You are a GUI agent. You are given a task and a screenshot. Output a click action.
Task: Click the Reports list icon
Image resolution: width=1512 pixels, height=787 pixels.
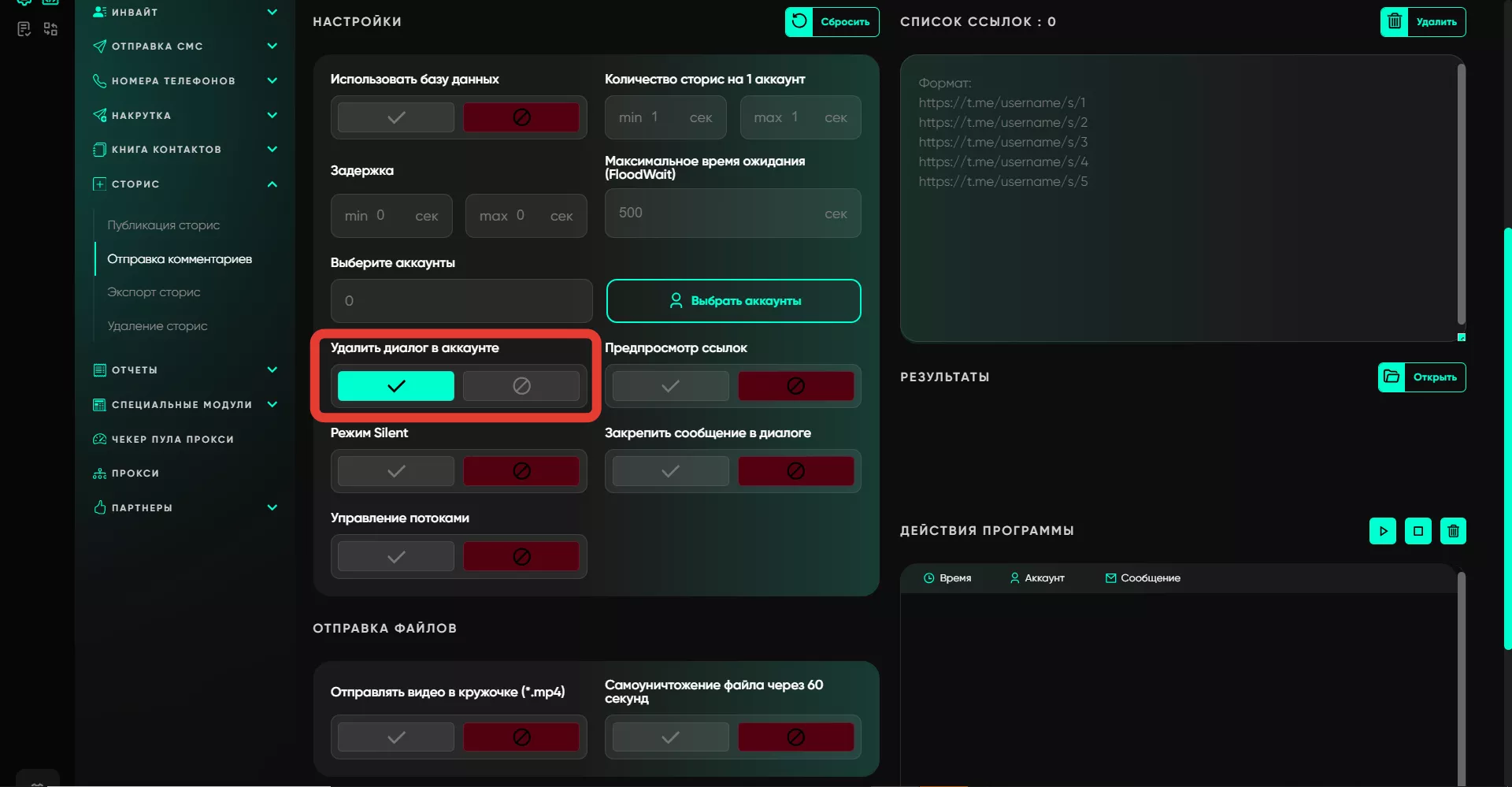pyautogui.click(x=99, y=370)
